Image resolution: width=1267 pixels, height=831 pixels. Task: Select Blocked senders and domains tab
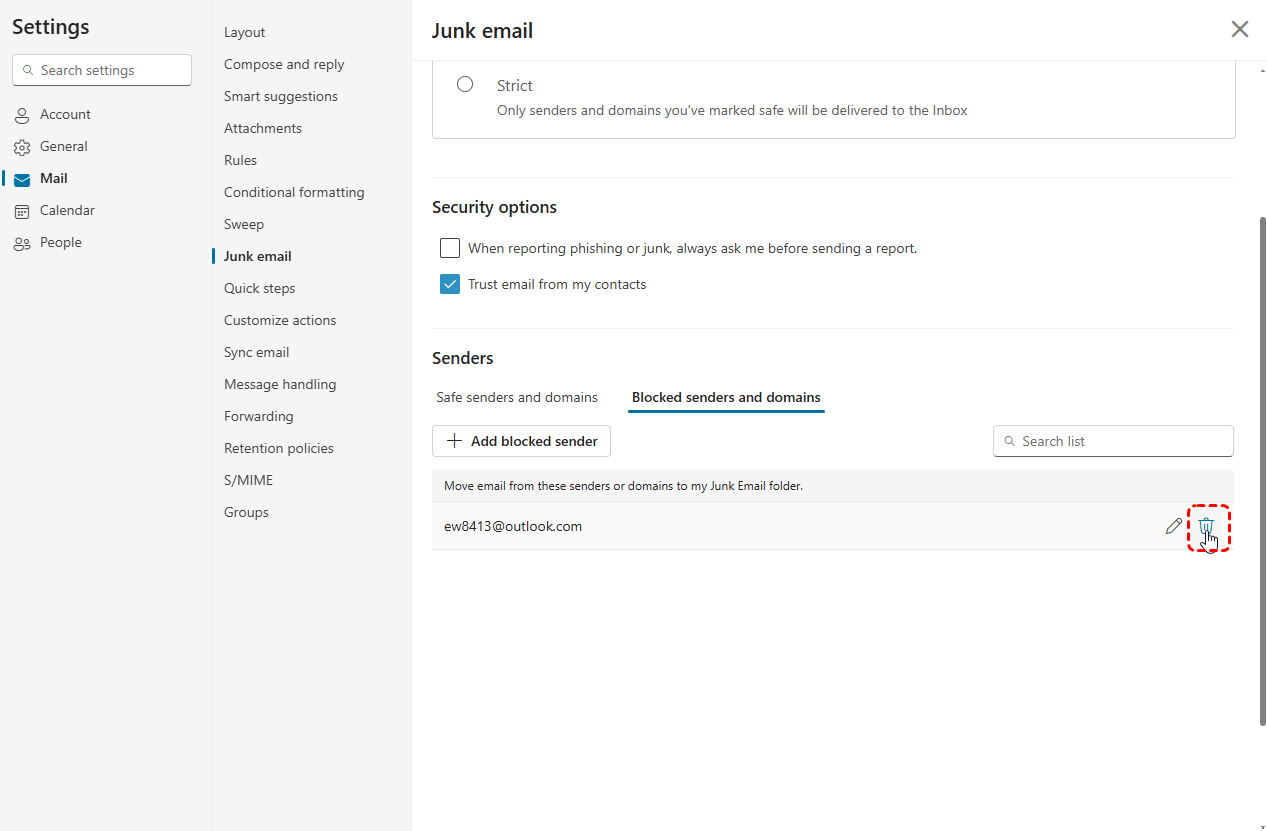[726, 397]
